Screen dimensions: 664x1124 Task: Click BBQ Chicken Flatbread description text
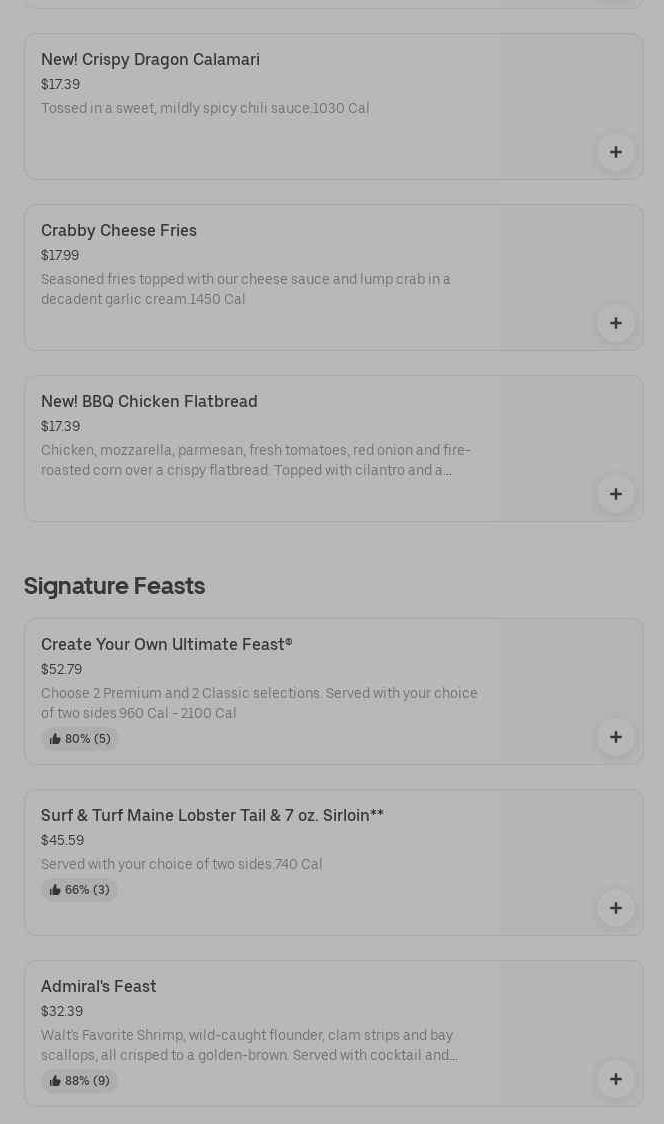click(255, 460)
